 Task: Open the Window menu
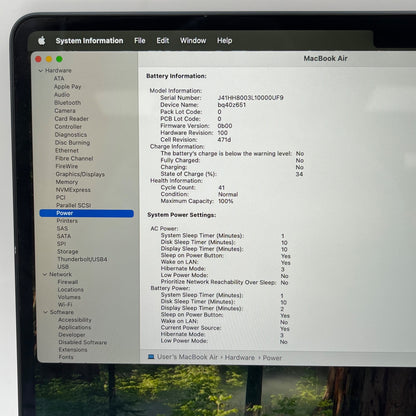coord(193,41)
